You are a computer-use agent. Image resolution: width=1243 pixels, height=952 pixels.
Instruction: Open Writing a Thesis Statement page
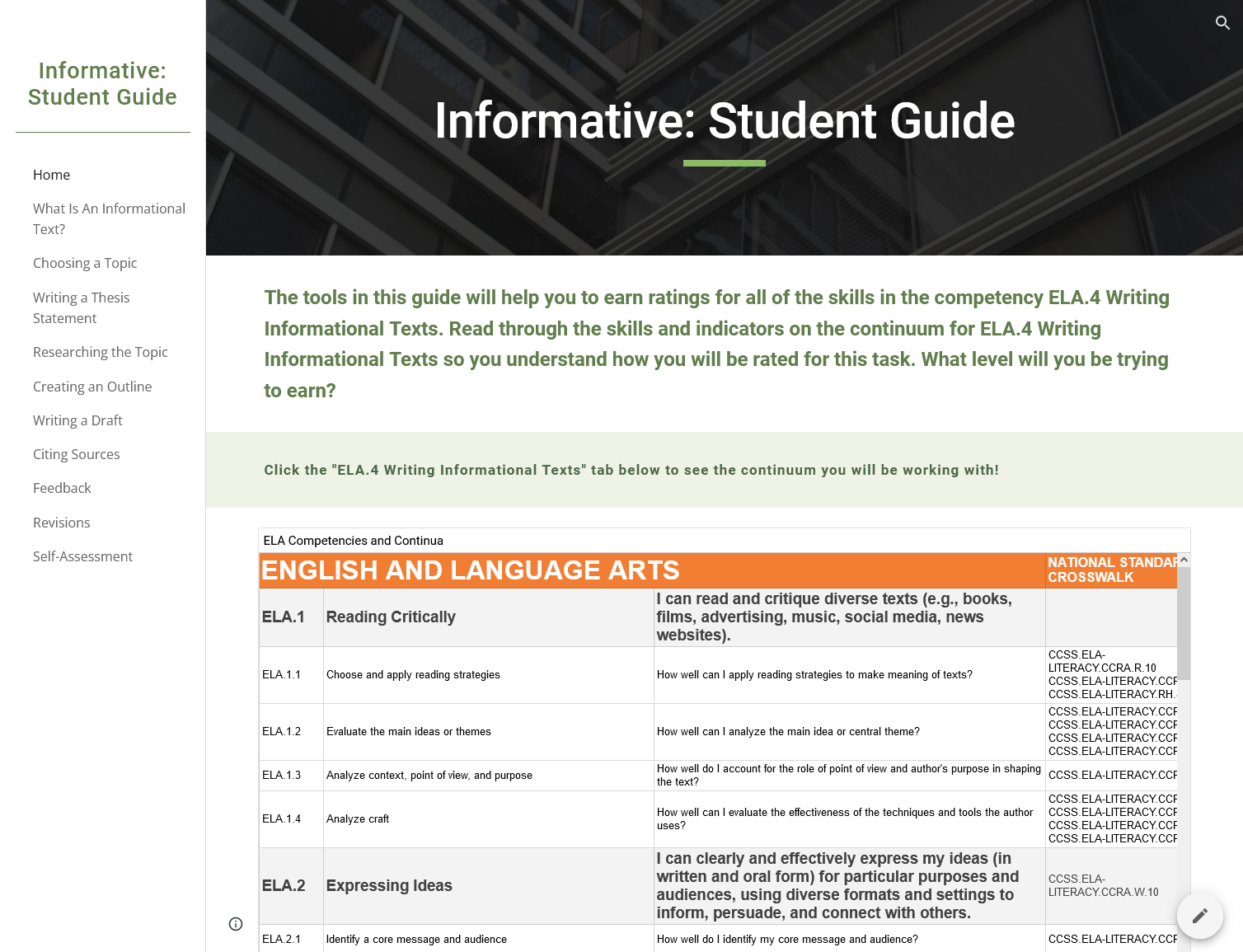(x=81, y=307)
